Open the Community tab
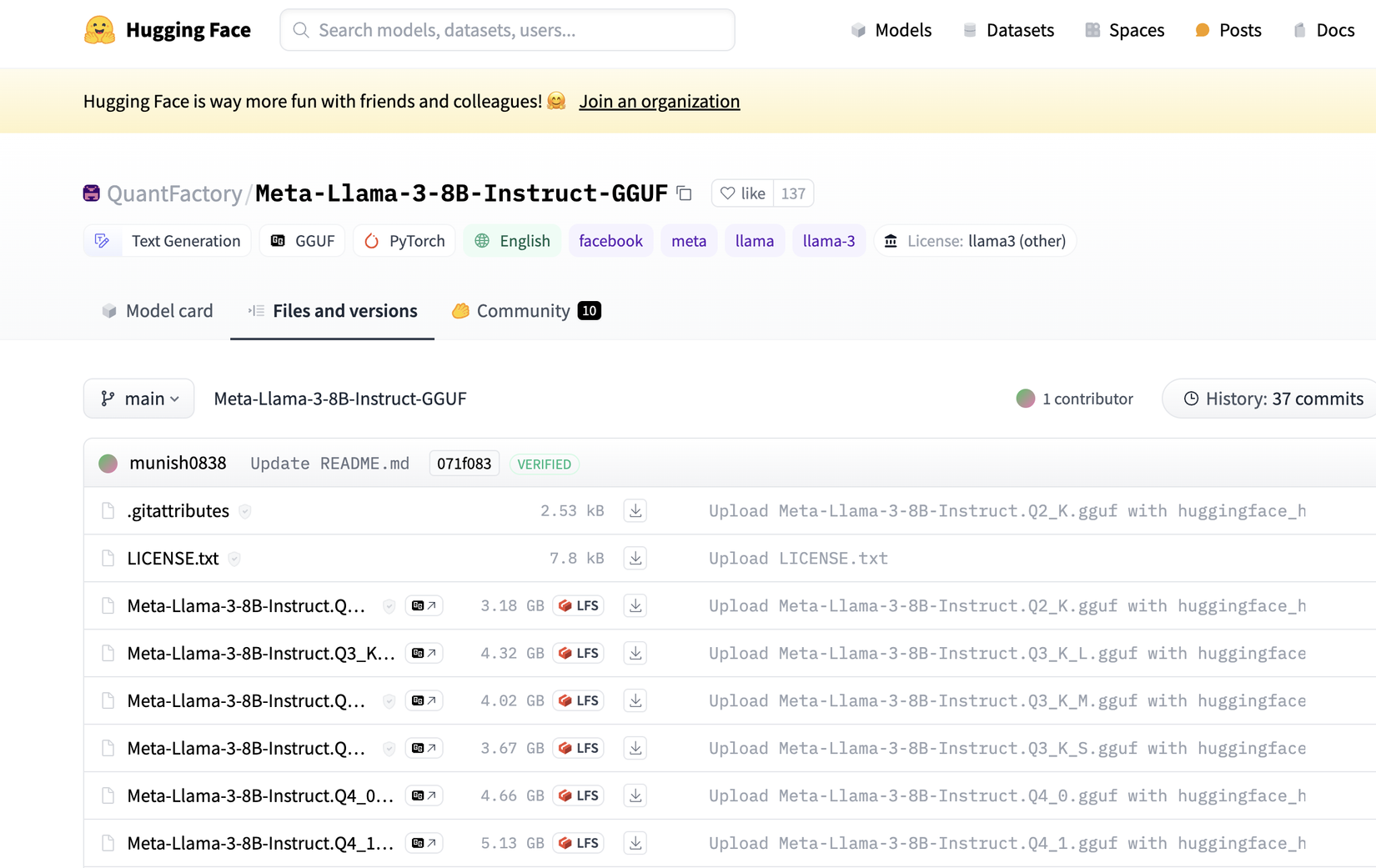 (x=526, y=311)
